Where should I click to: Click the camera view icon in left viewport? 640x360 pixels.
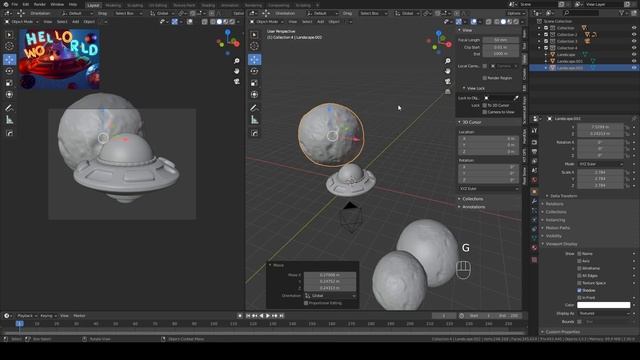click(x=237, y=81)
